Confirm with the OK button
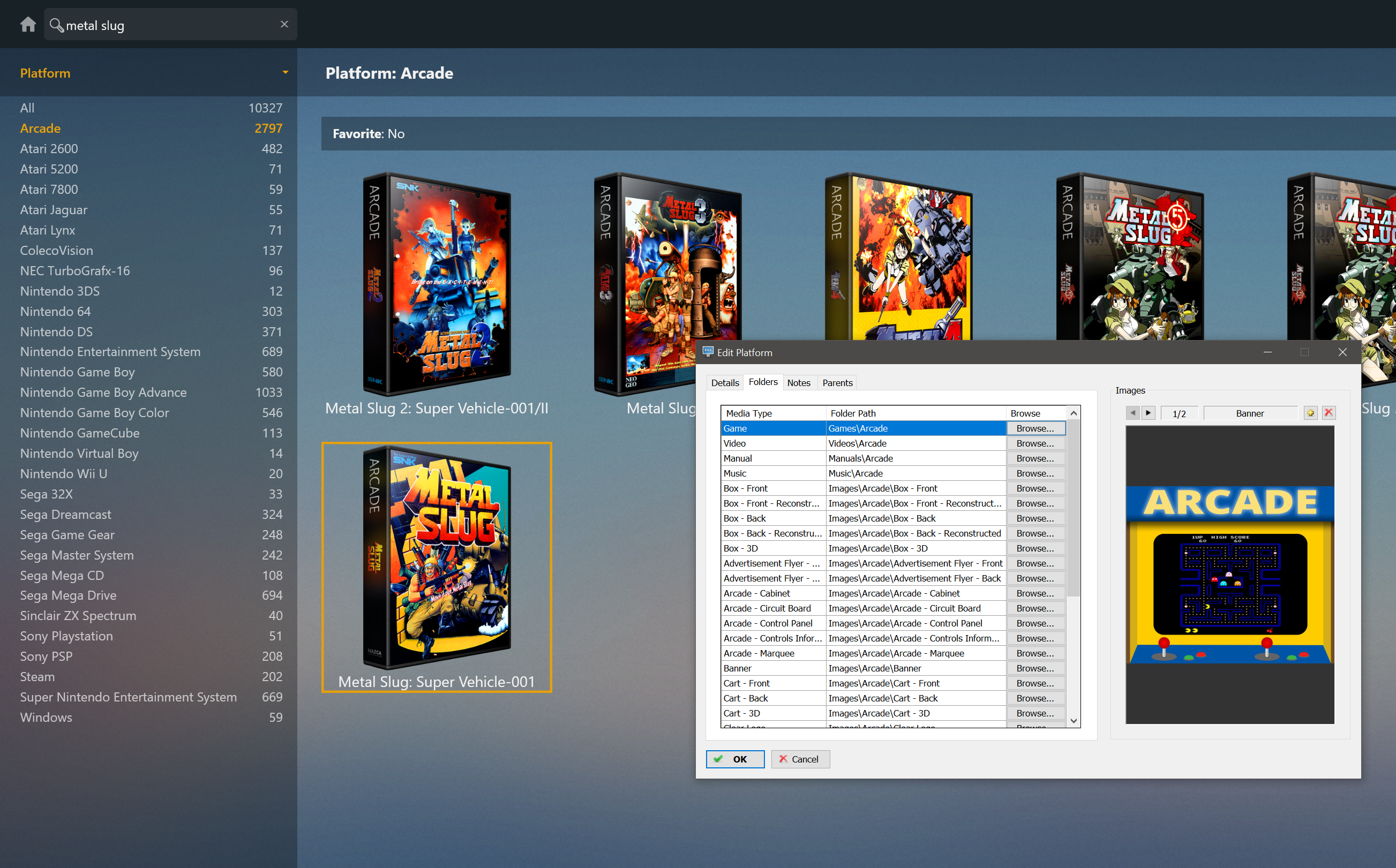The height and width of the screenshot is (868, 1396). pos(735,759)
